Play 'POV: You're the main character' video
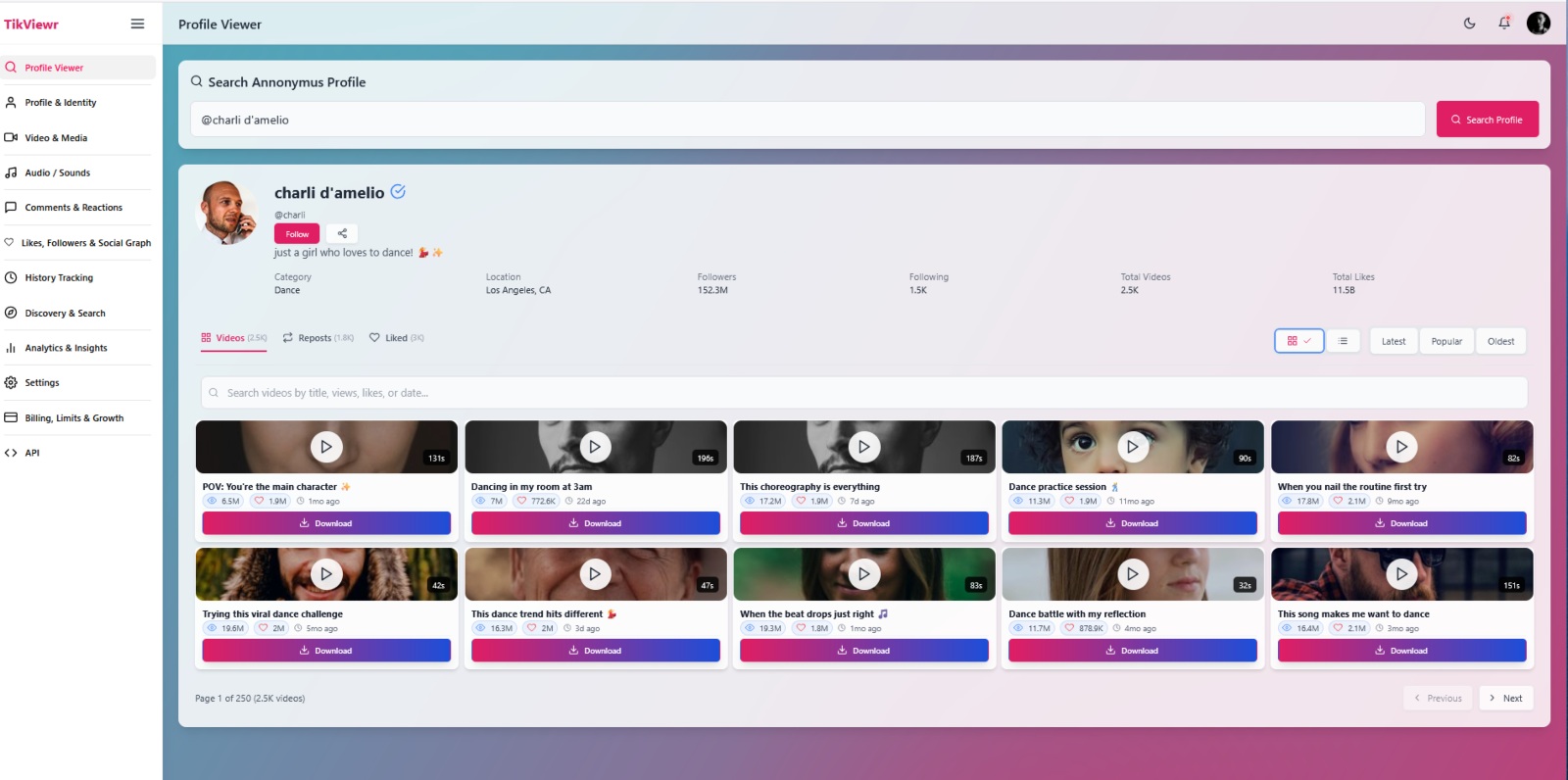 [x=326, y=447]
